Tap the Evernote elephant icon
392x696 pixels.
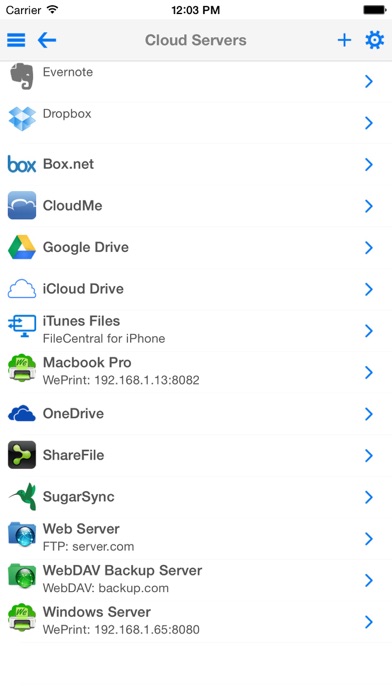click(x=21, y=76)
